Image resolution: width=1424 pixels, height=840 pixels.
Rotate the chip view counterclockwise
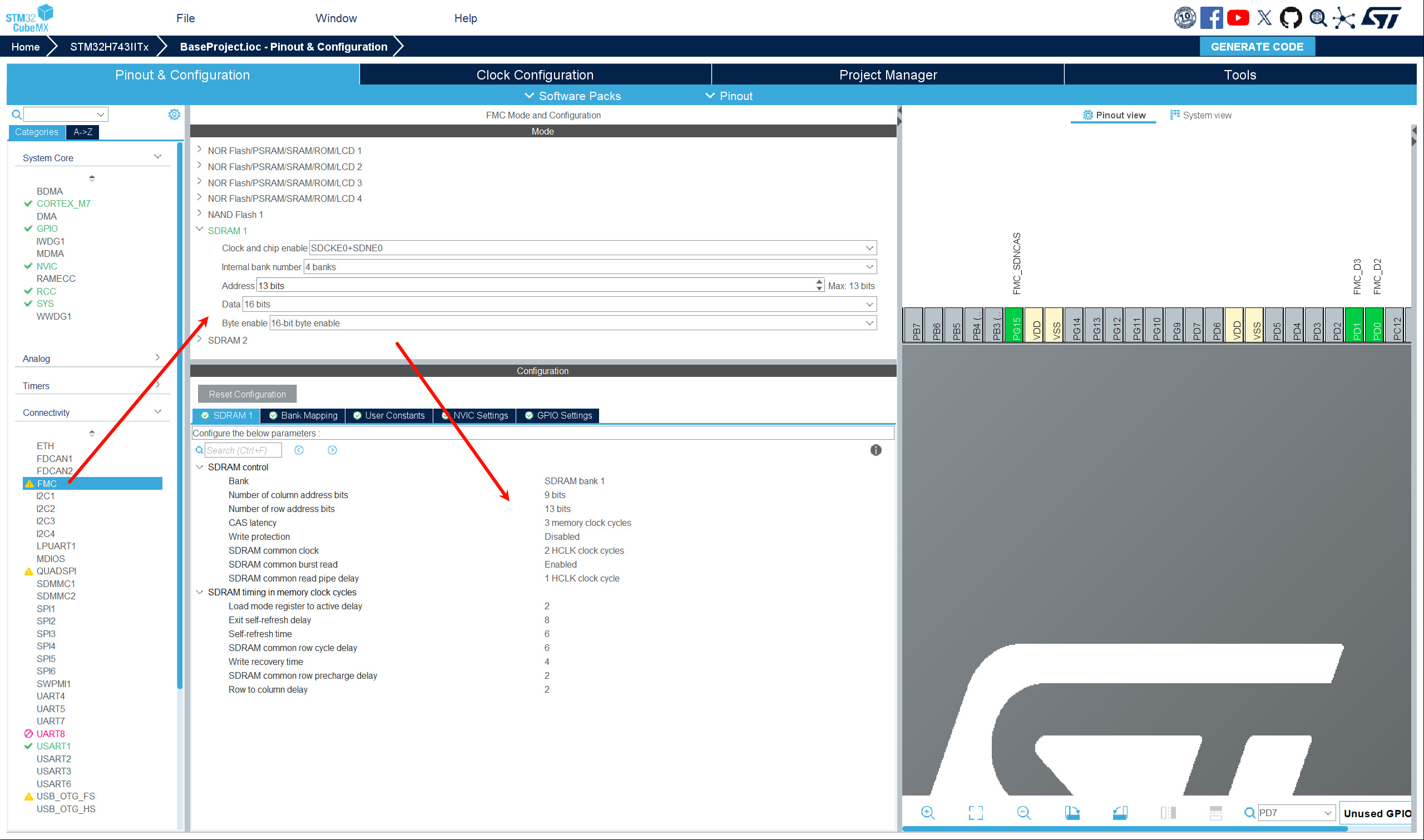(x=1120, y=813)
